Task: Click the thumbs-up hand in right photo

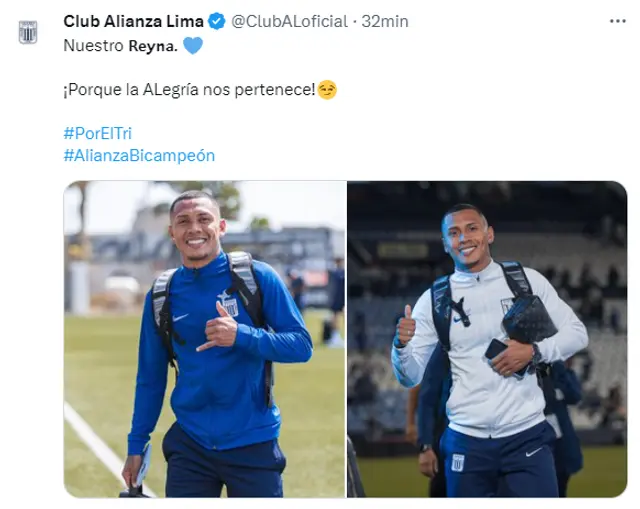Action: [405, 327]
